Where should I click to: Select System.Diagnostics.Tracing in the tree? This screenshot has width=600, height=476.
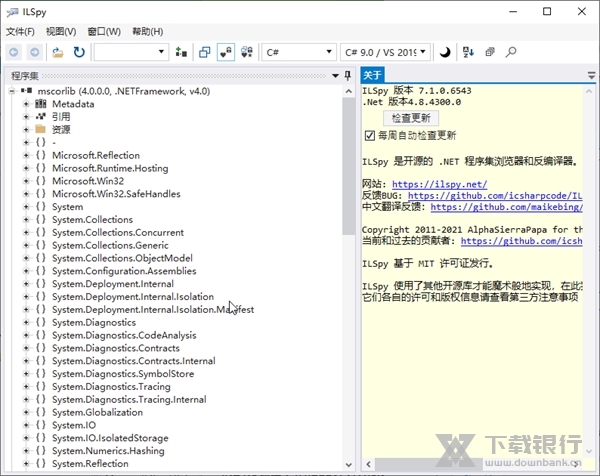111,387
